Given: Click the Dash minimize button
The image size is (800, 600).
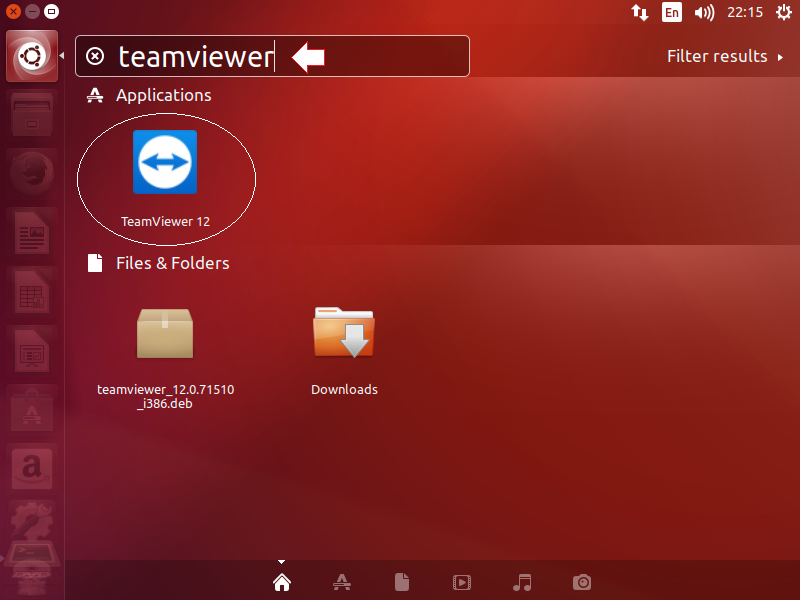Looking at the screenshot, I should [33, 11].
